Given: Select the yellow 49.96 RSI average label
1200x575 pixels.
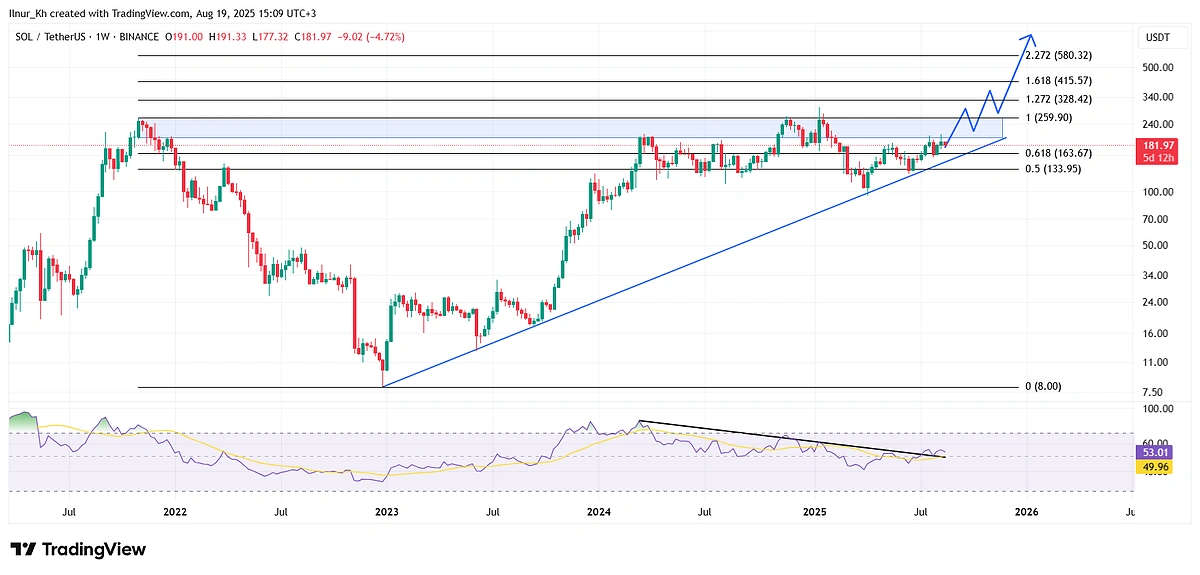Looking at the screenshot, I should (x=1158, y=465).
